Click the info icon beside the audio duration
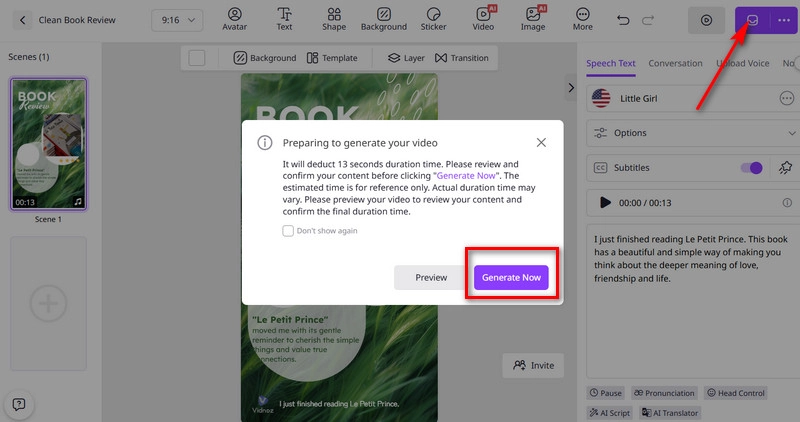Viewport: 800px width, 422px height. point(787,203)
